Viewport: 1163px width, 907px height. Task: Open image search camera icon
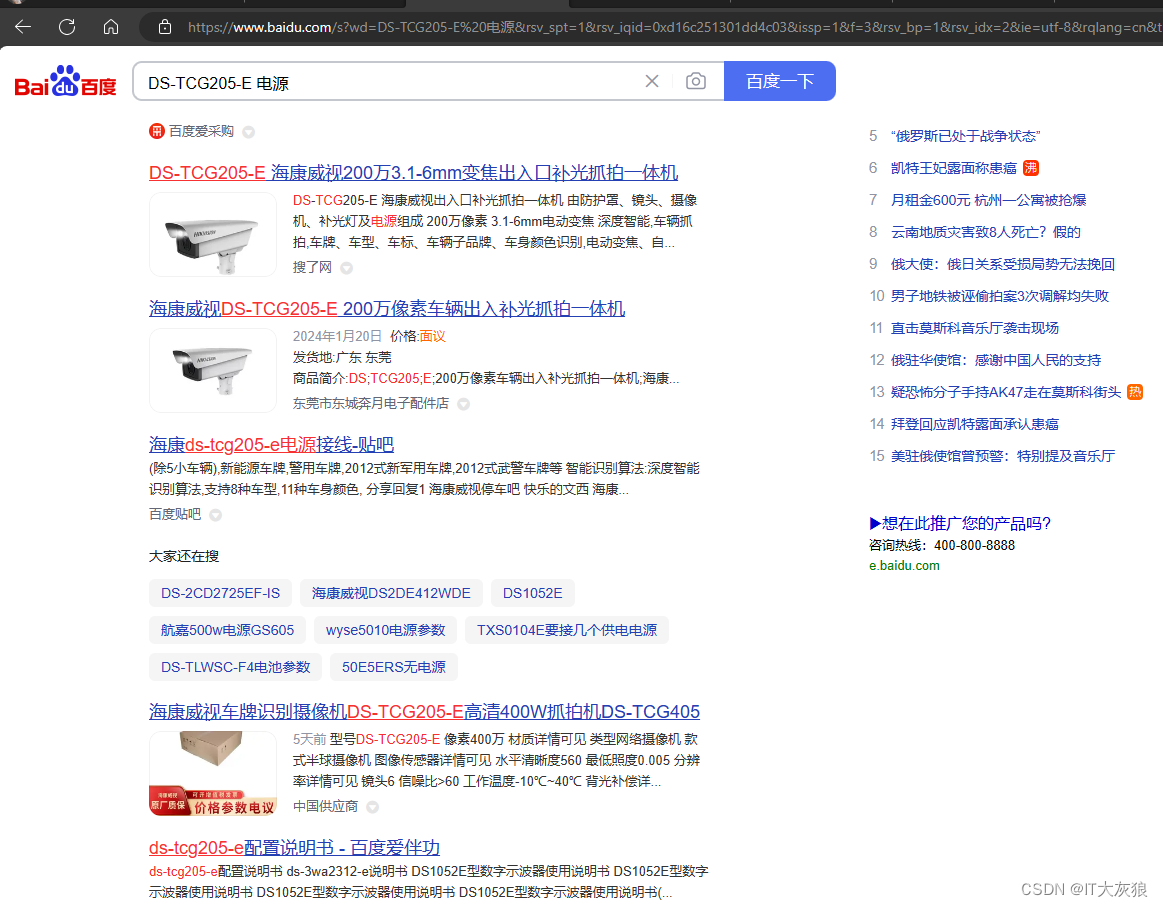click(696, 81)
